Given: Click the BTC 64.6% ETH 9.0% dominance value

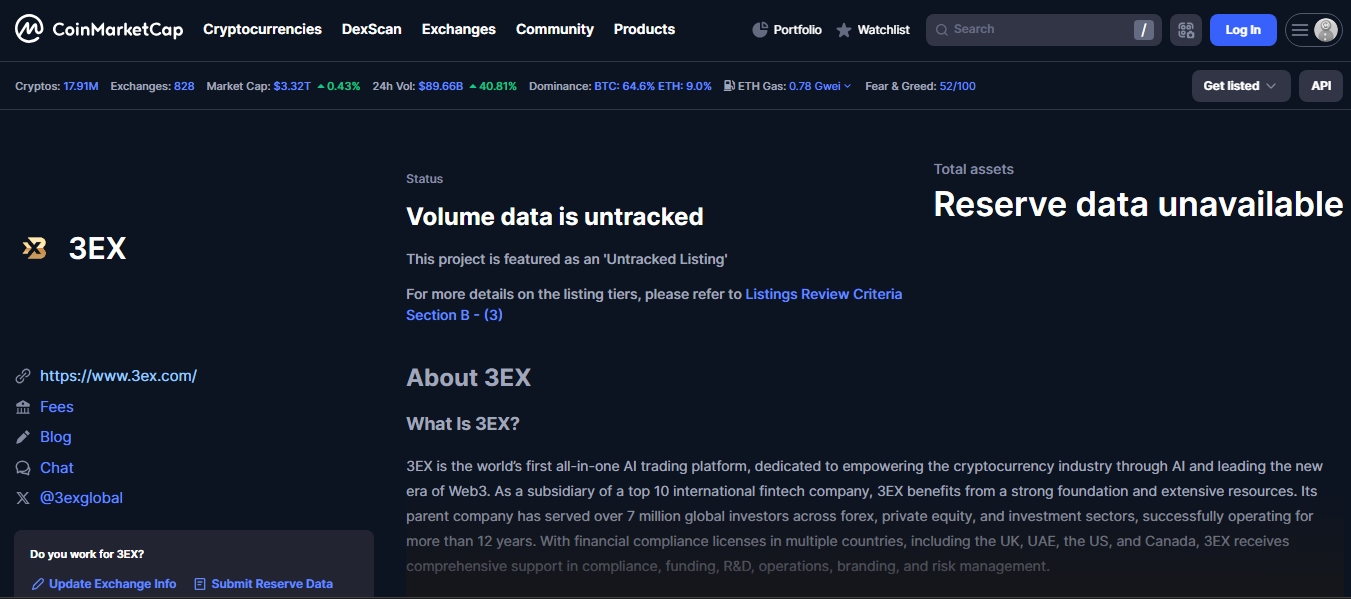Looking at the screenshot, I should tap(653, 86).
